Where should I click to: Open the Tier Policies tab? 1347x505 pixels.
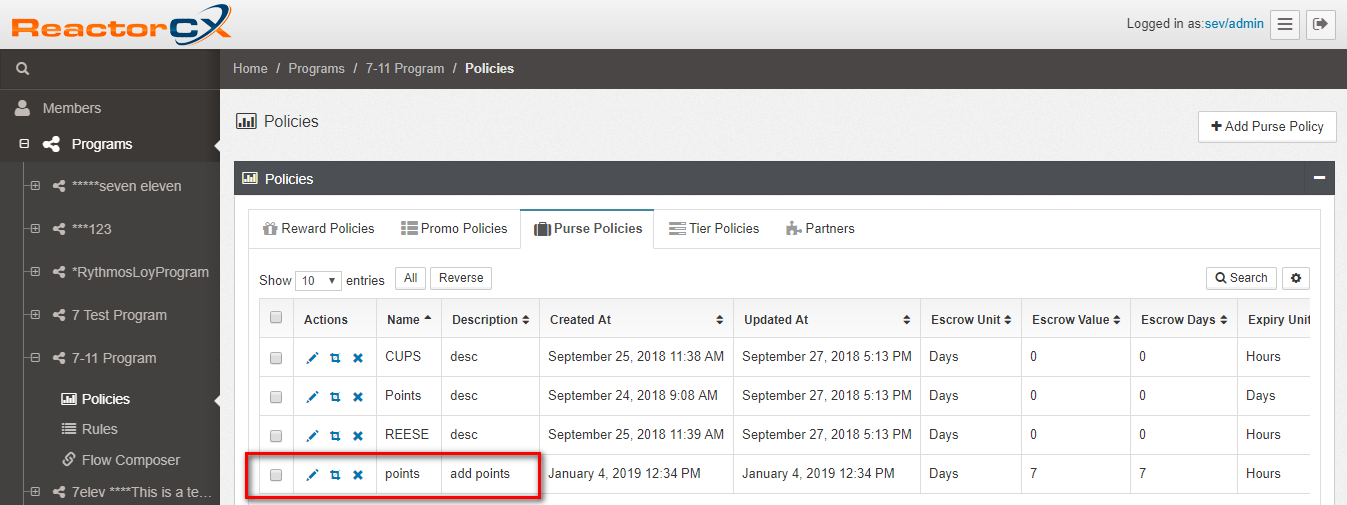point(714,228)
